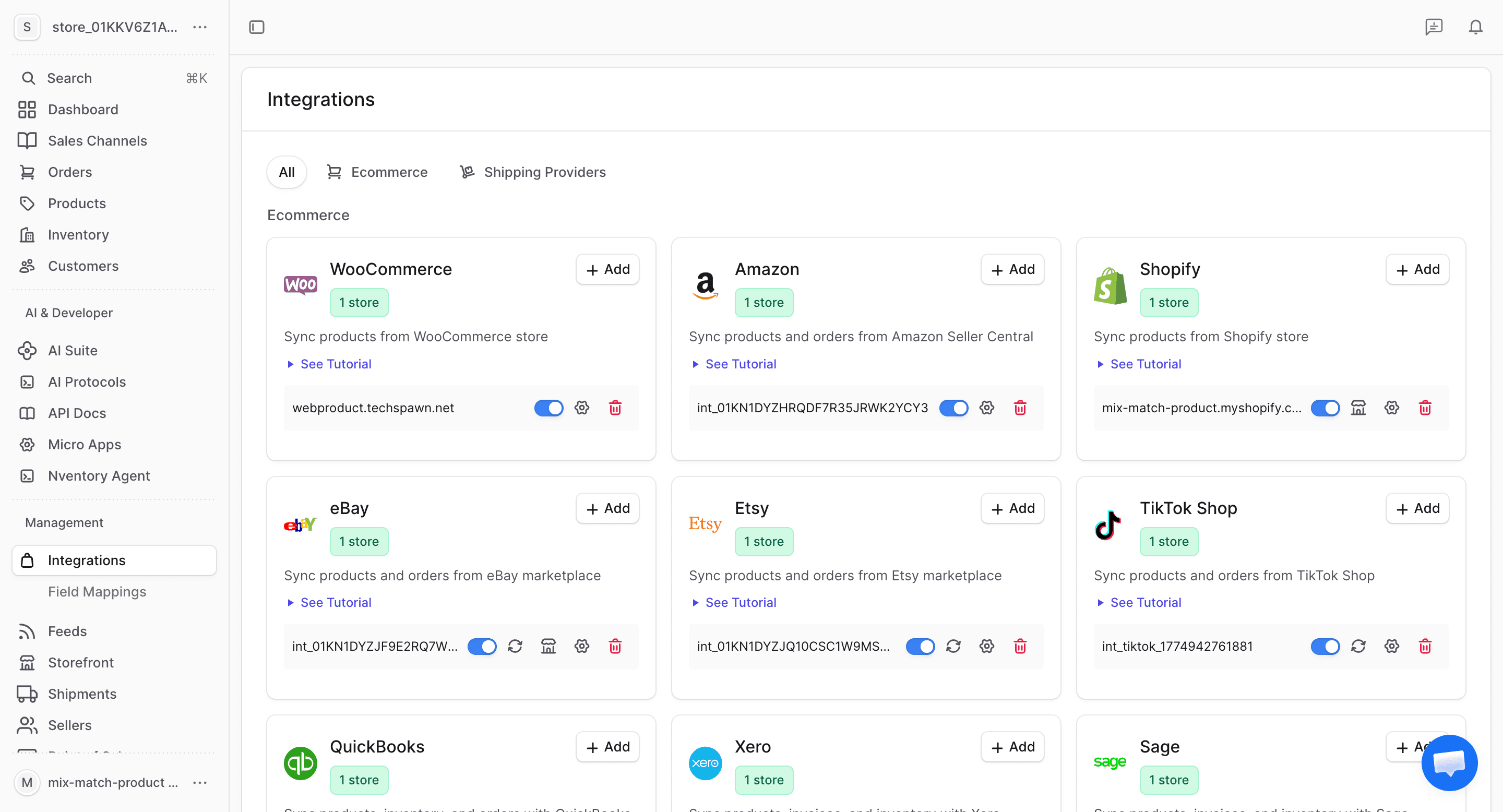Open the chat support bubble
This screenshot has width=1503, height=812.
pyautogui.click(x=1449, y=762)
